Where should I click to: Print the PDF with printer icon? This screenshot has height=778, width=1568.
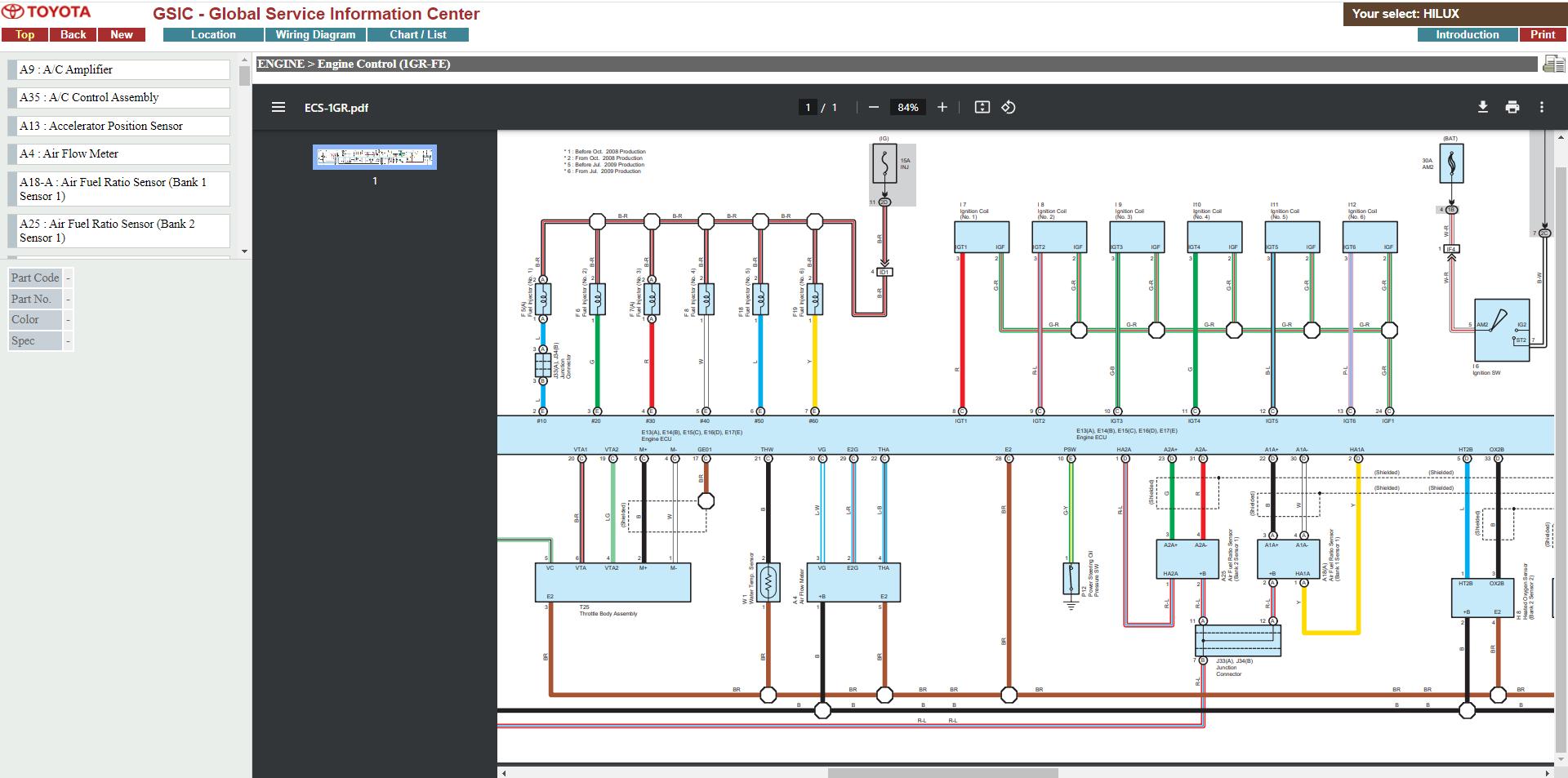coord(1512,107)
